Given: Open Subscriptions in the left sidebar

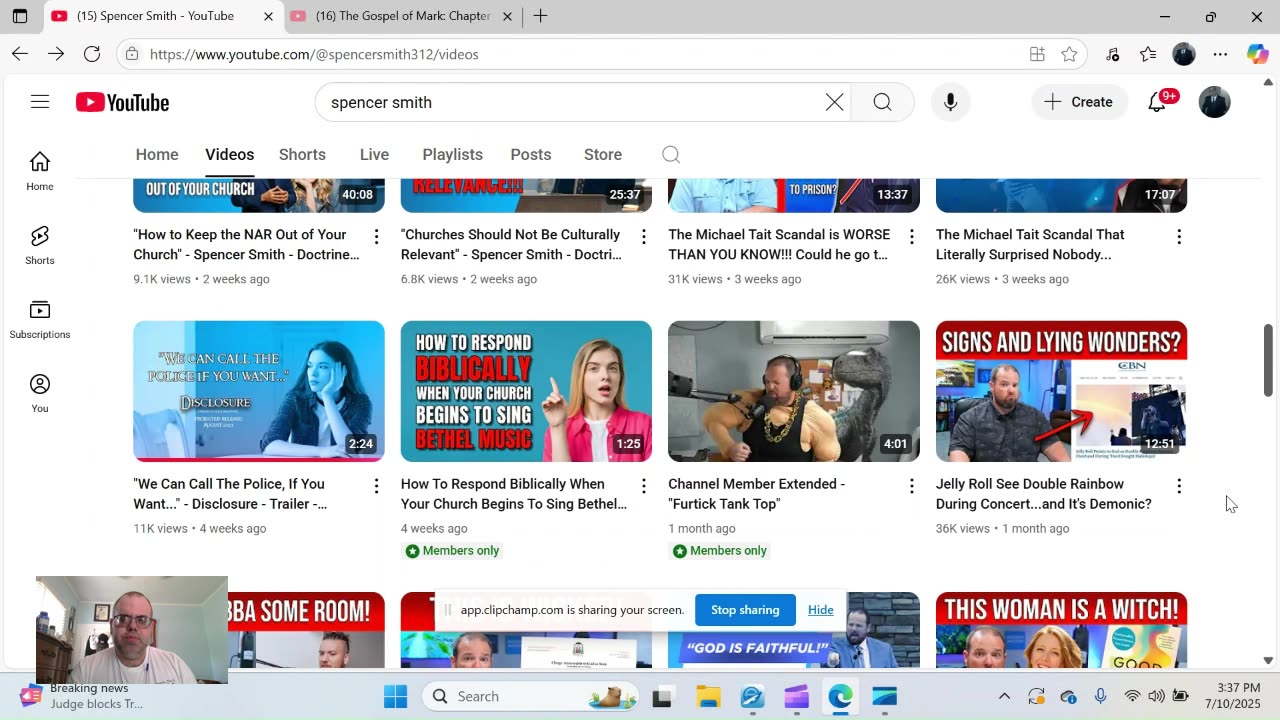Looking at the screenshot, I should [x=40, y=319].
